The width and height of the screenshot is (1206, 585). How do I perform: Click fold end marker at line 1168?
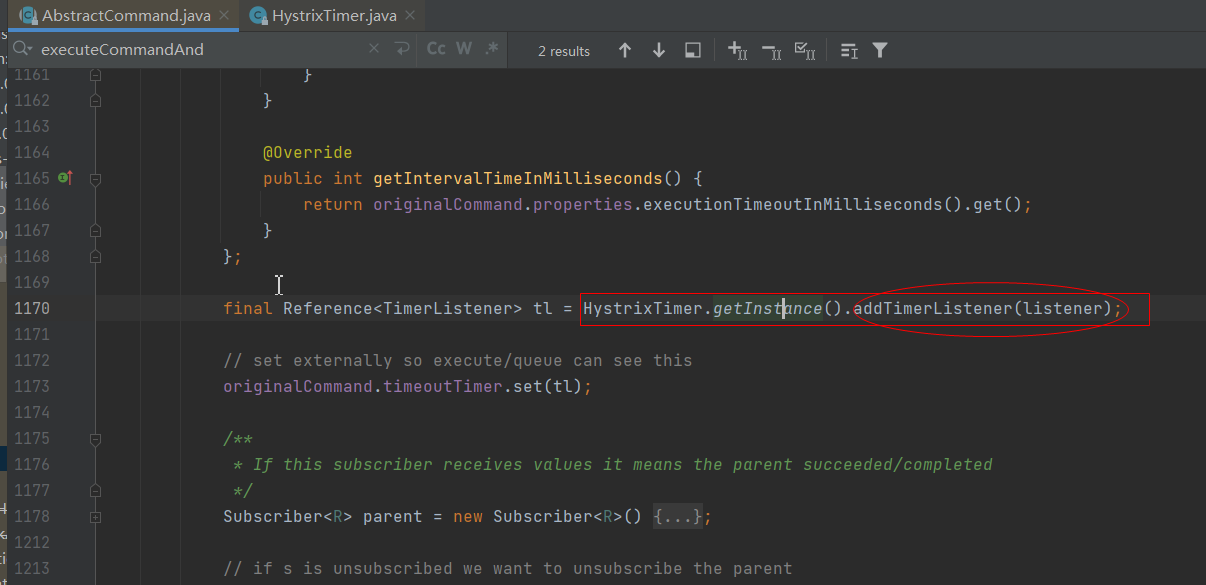coord(95,257)
